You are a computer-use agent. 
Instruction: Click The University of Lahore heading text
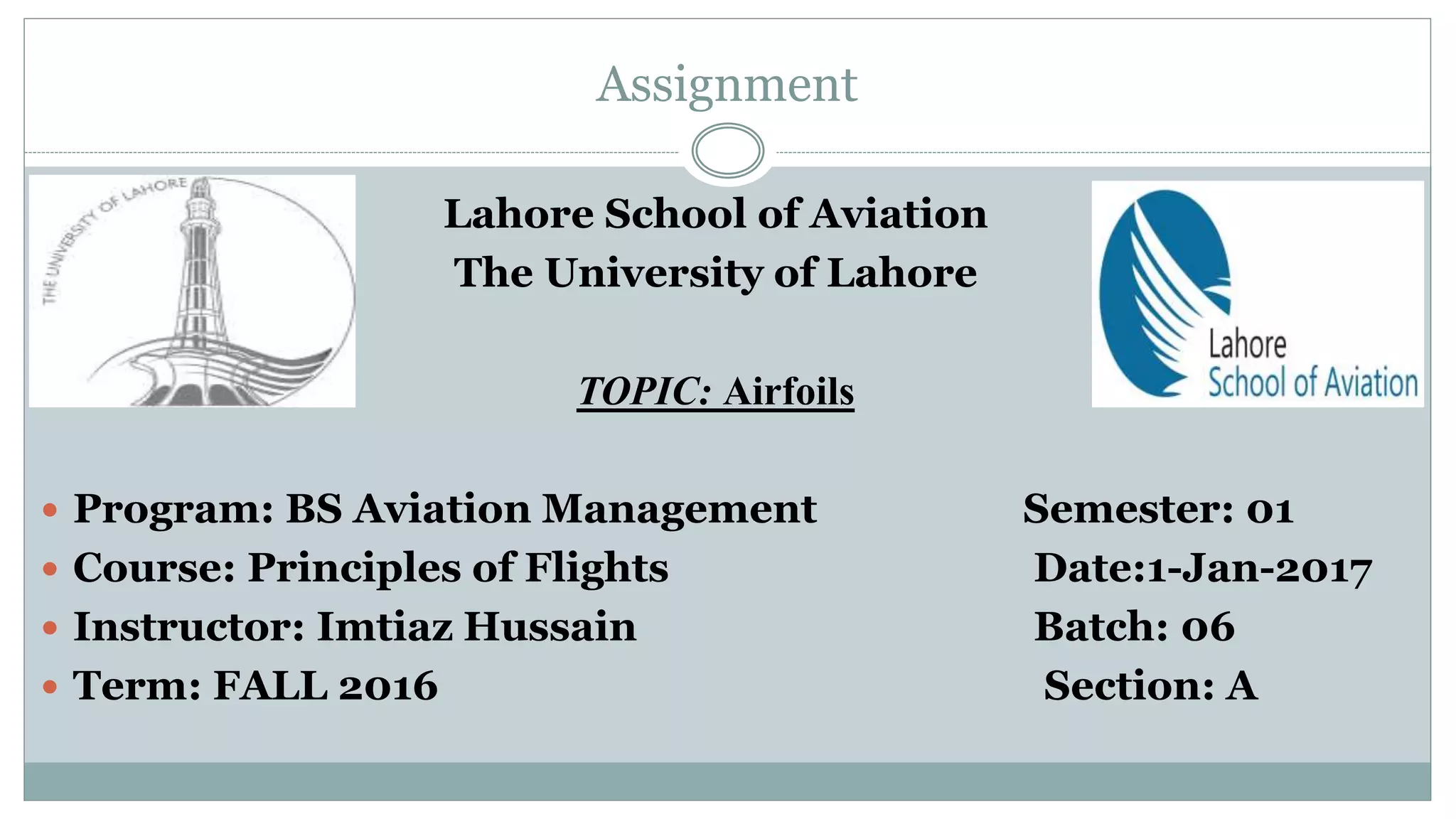715,273
